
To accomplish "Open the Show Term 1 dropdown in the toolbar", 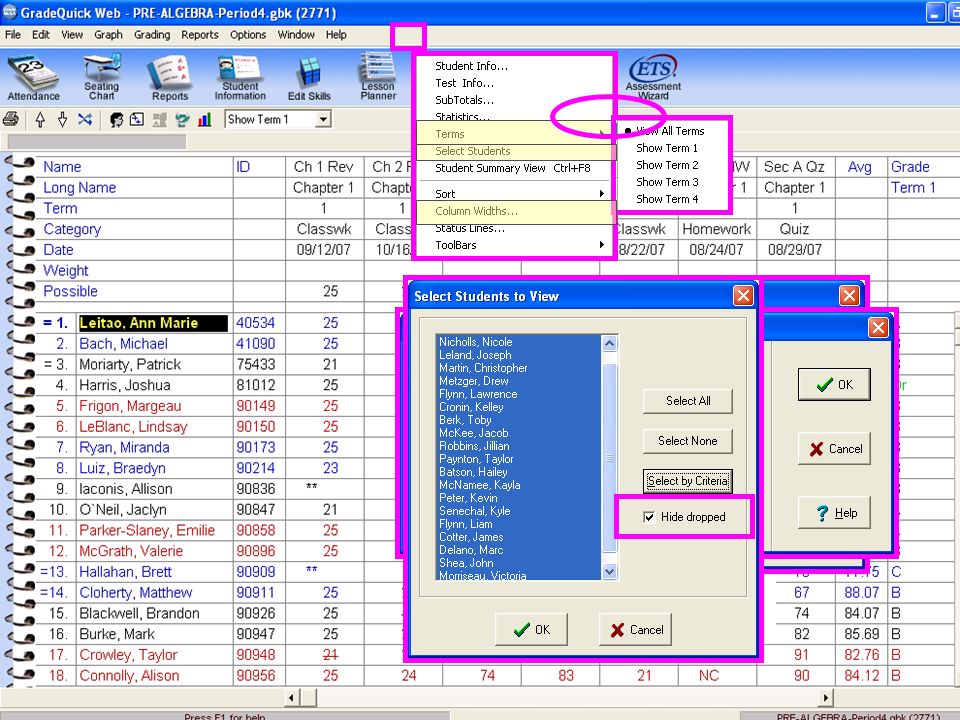I will [324, 119].
